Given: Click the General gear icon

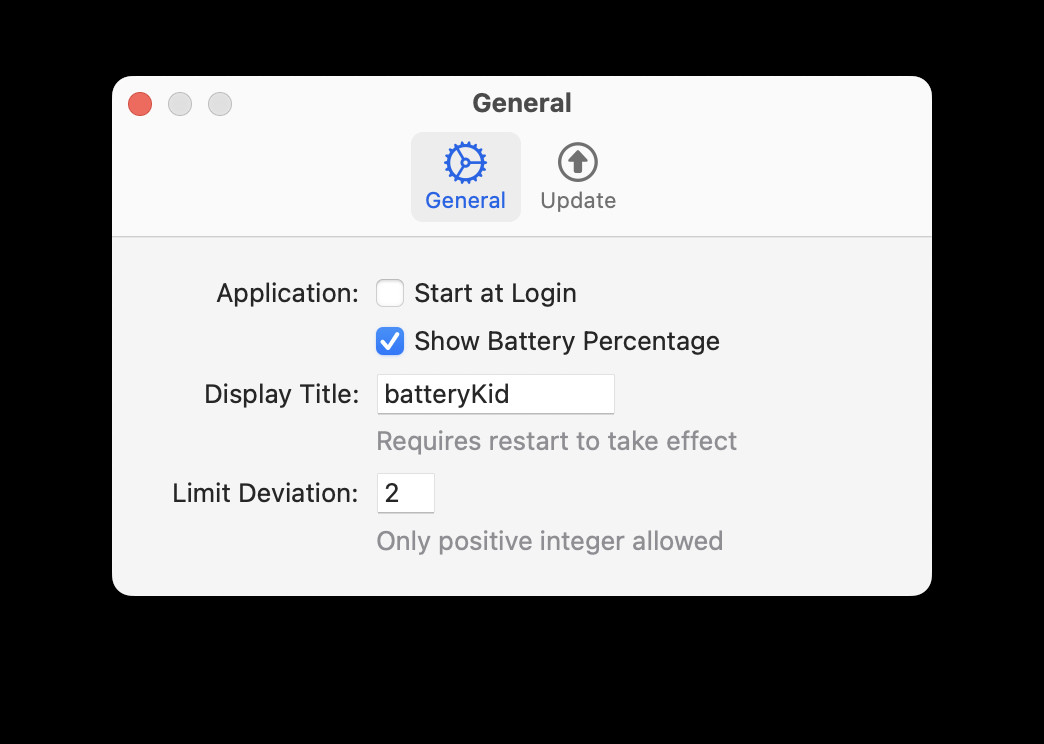Looking at the screenshot, I should point(465,162).
